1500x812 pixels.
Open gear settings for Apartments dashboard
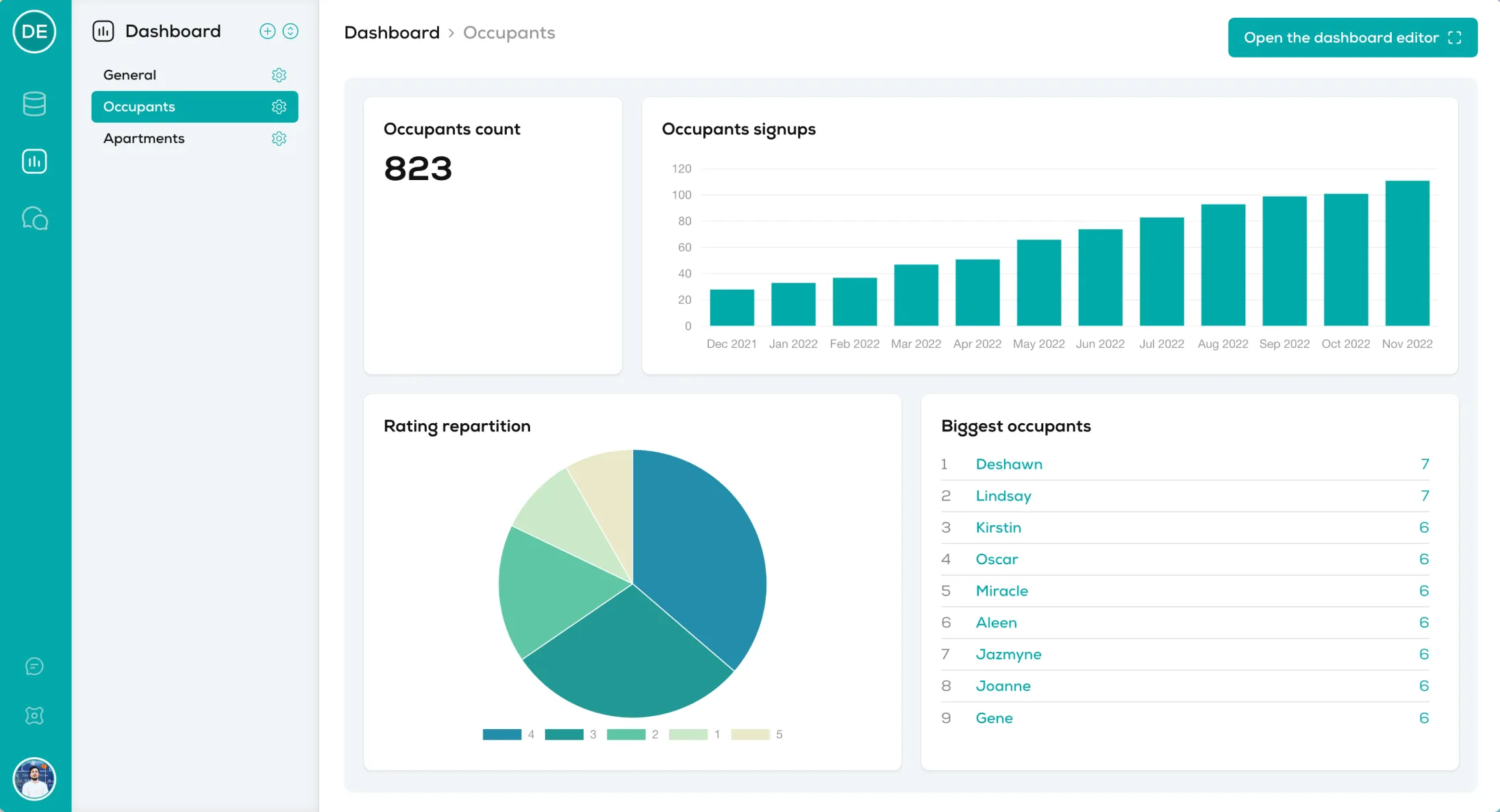tap(279, 138)
